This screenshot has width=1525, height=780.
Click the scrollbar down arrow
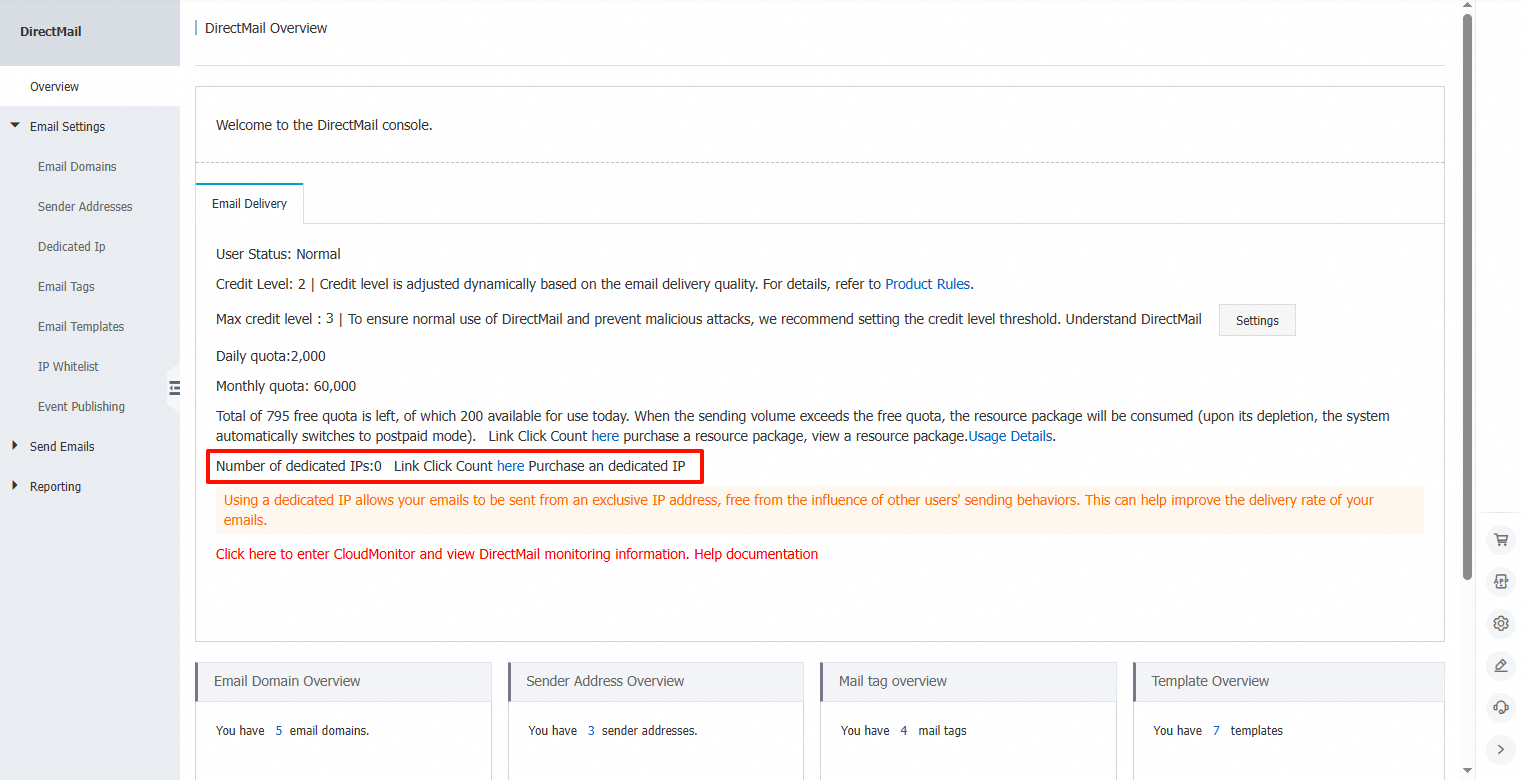pyautogui.click(x=1467, y=772)
